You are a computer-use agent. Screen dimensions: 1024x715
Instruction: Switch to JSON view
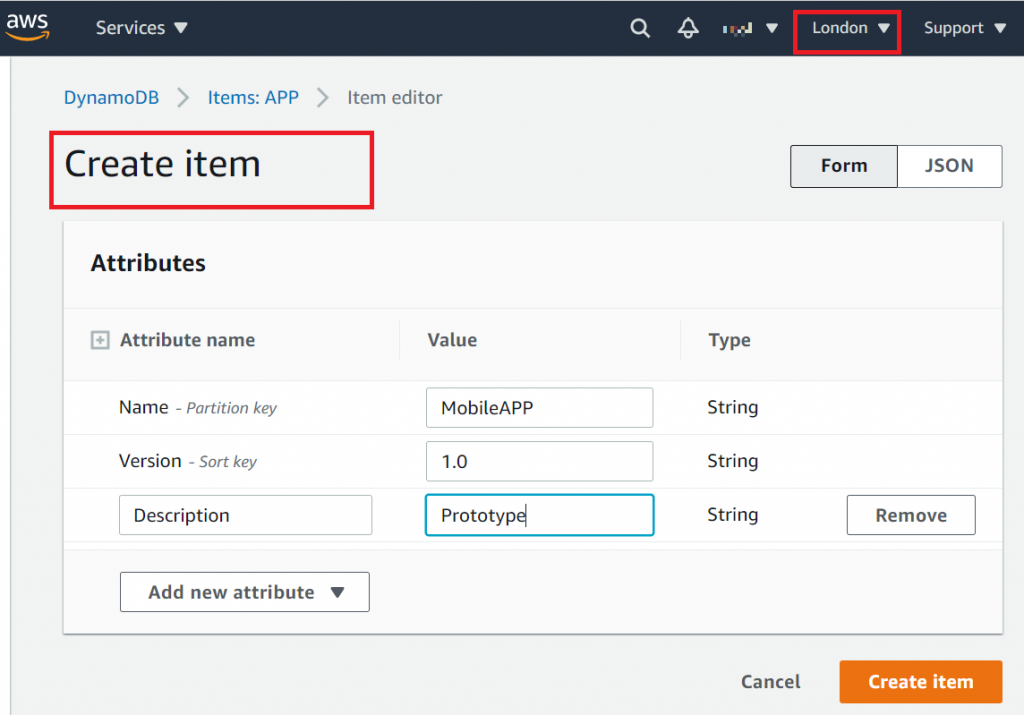(x=949, y=166)
